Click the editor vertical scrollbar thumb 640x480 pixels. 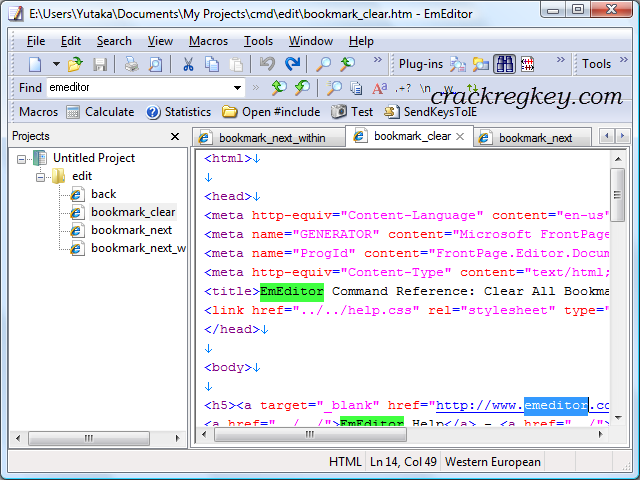(x=618, y=195)
